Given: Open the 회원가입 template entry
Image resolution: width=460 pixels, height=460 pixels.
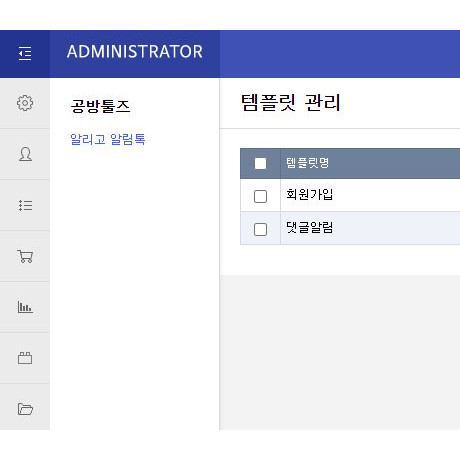Looking at the screenshot, I should coord(310,194).
